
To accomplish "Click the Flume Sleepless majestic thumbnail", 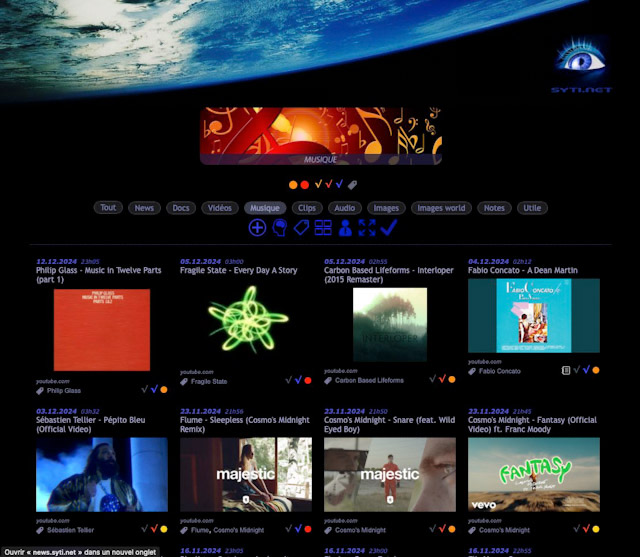I will coord(246,475).
